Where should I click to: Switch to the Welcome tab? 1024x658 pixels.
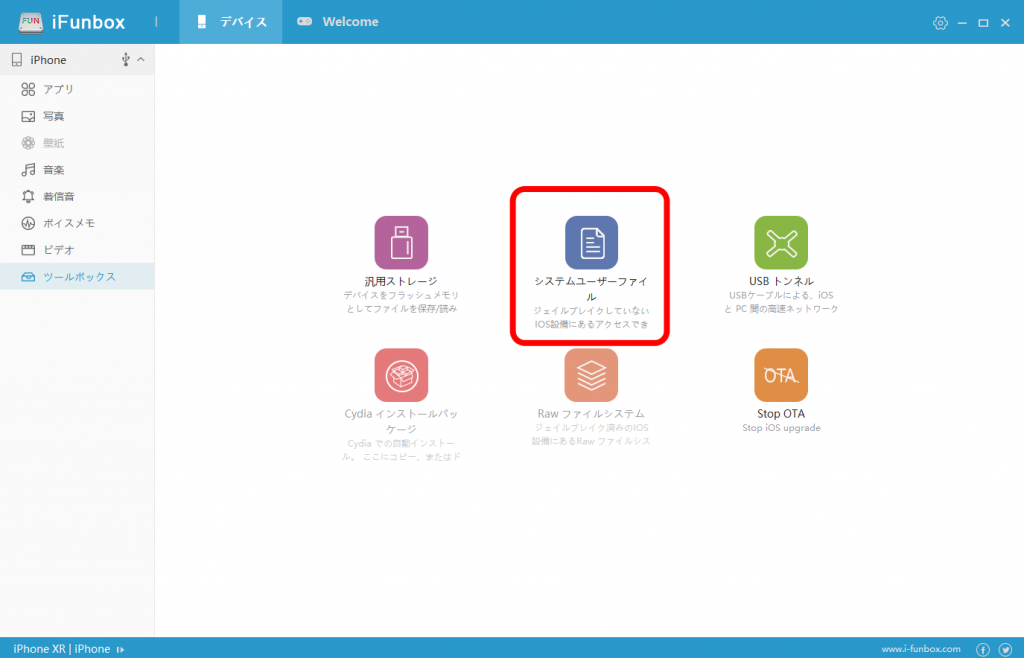(338, 22)
